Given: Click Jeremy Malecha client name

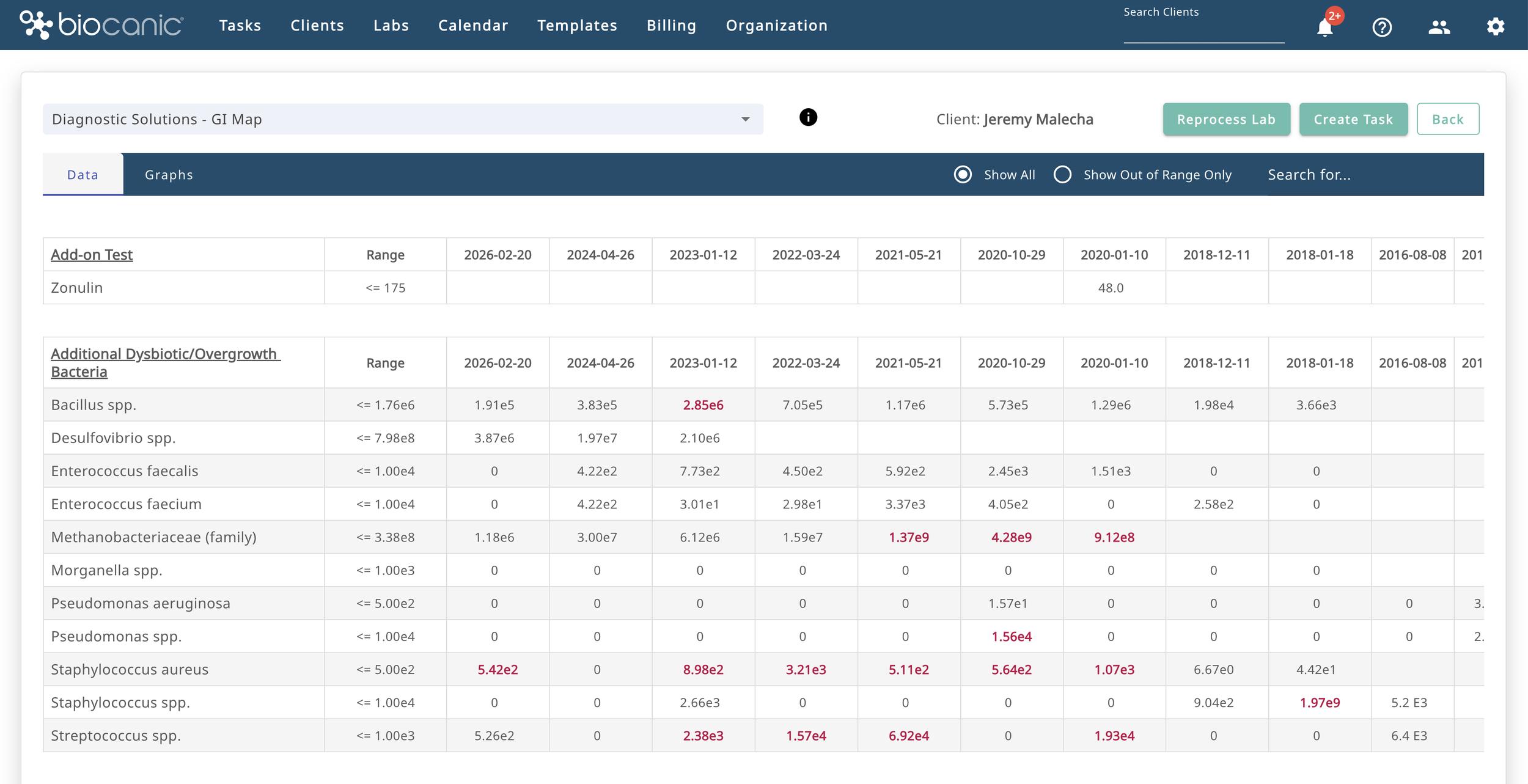Looking at the screenshot, I should tap(1038, 119).
